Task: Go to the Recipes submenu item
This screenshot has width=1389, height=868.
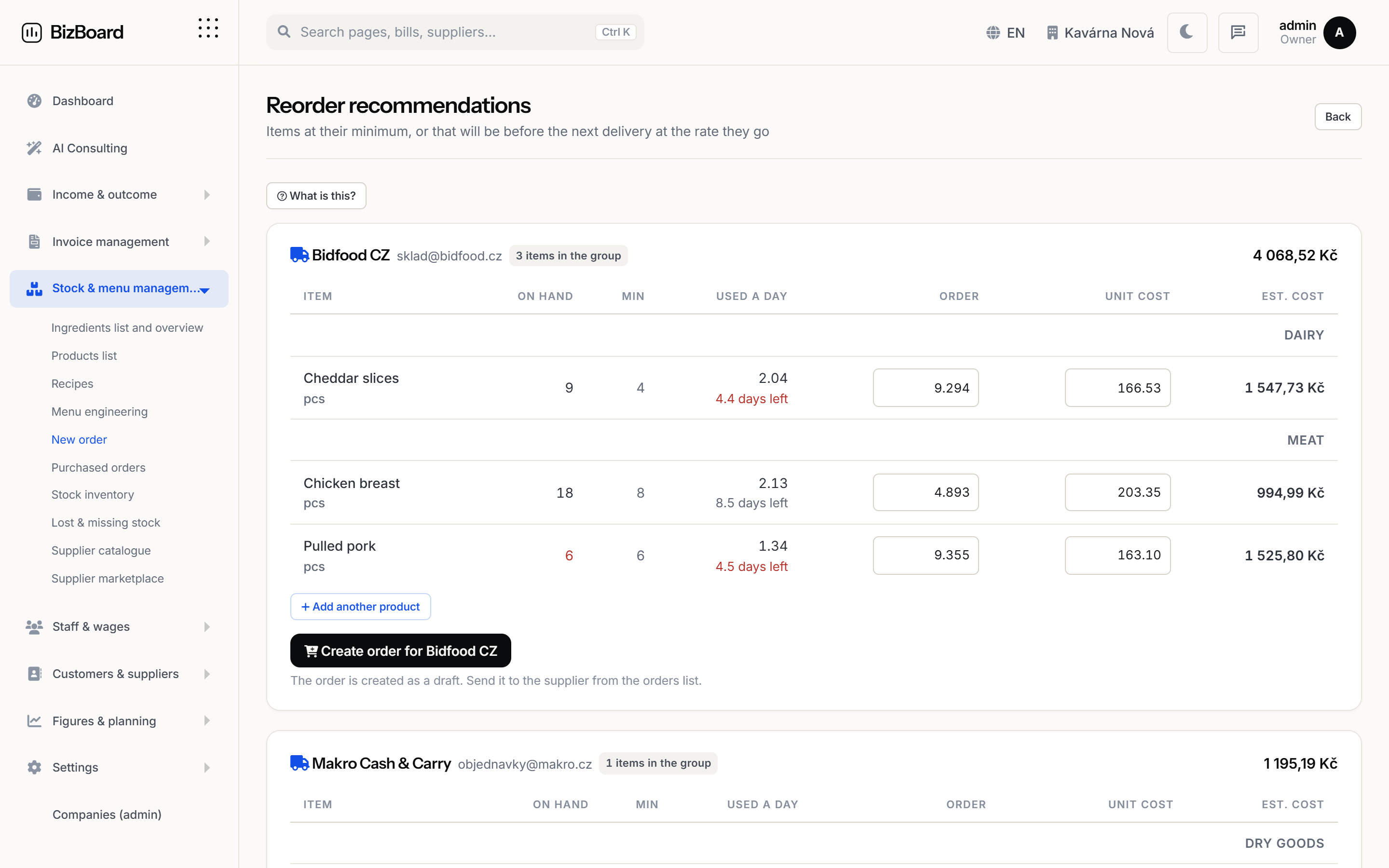Action: click(72, 383)
